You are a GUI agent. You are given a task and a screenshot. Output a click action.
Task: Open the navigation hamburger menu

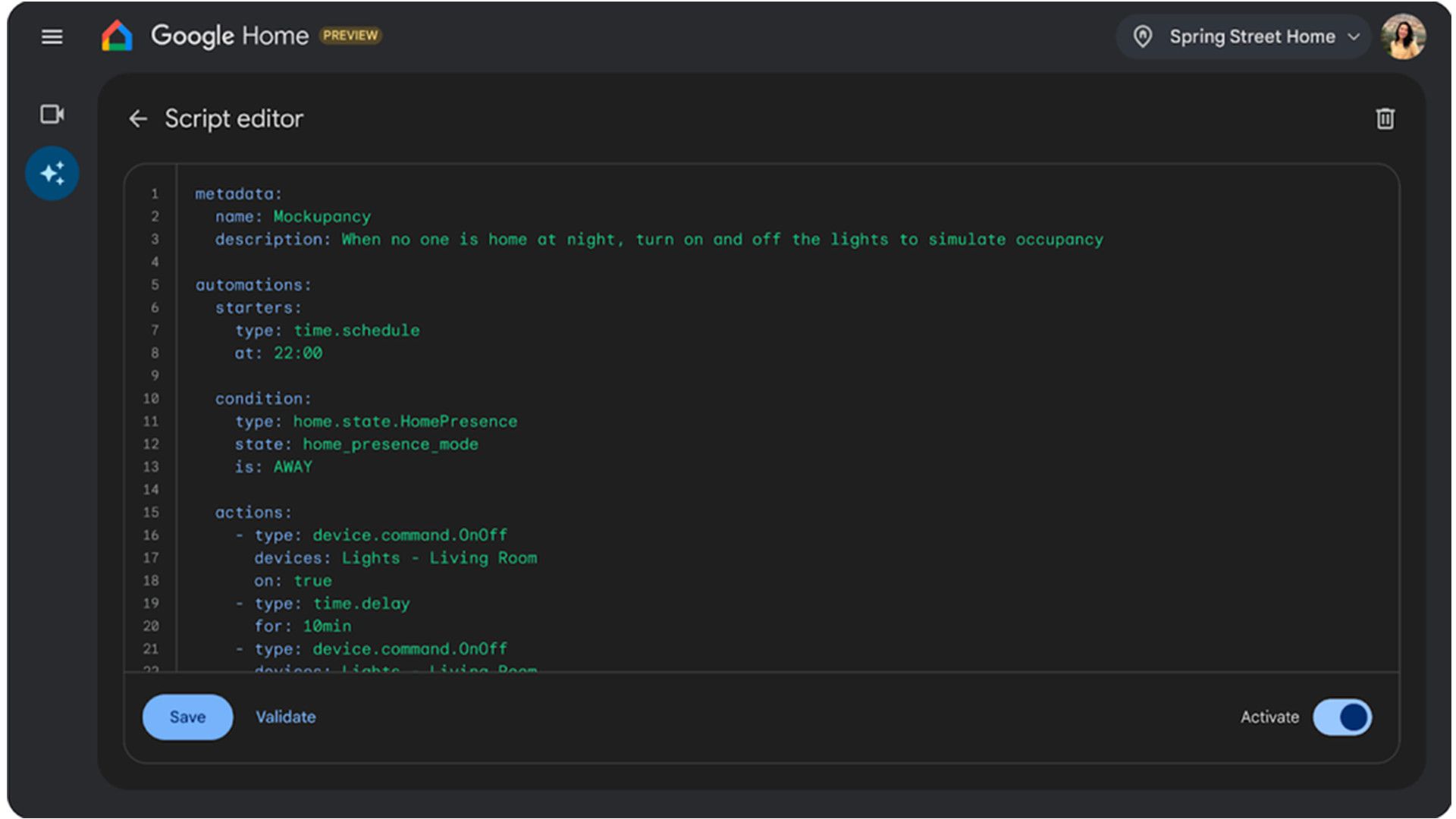coord(51,36)
